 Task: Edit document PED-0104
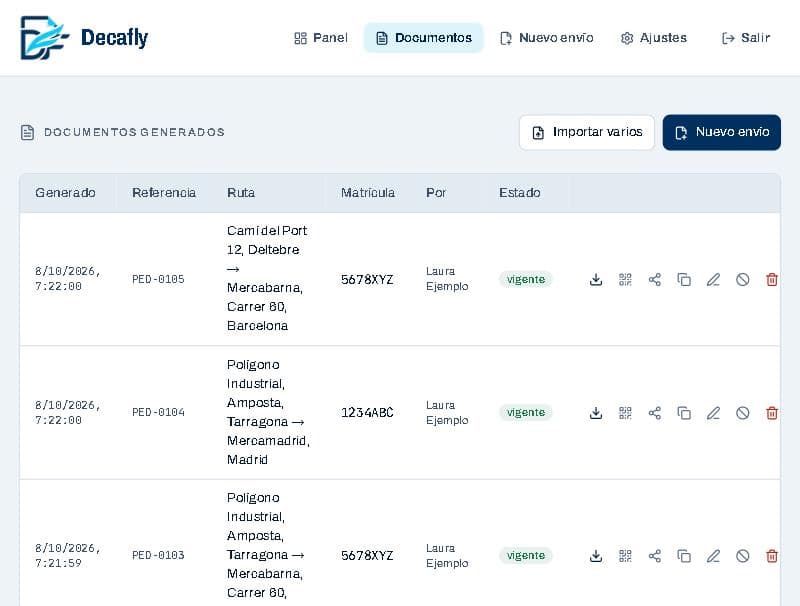click(713, 413)
